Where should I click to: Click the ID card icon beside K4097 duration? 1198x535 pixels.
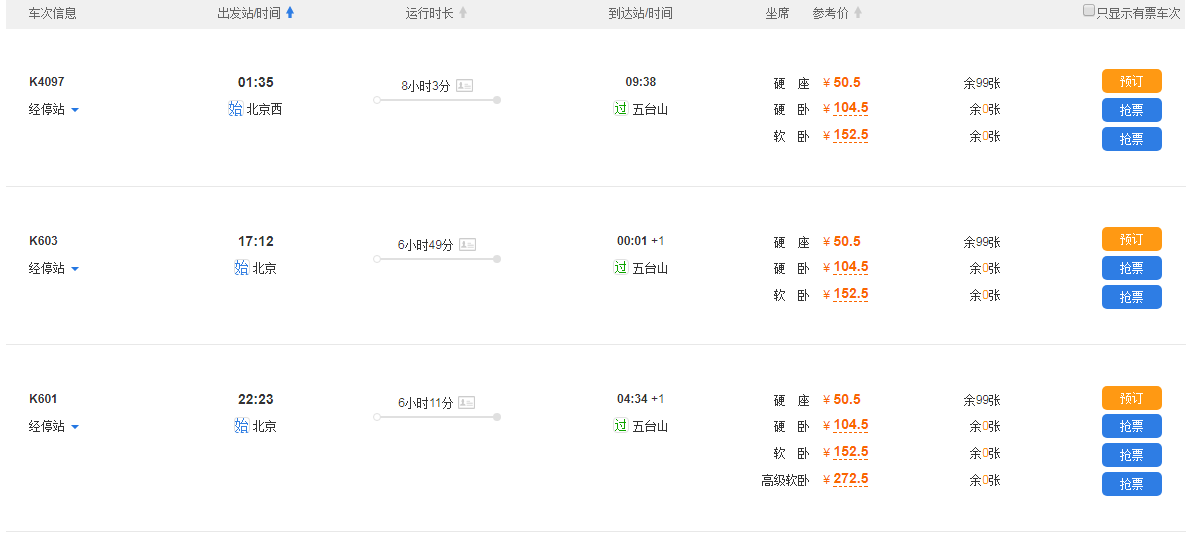tap(464, 86)
